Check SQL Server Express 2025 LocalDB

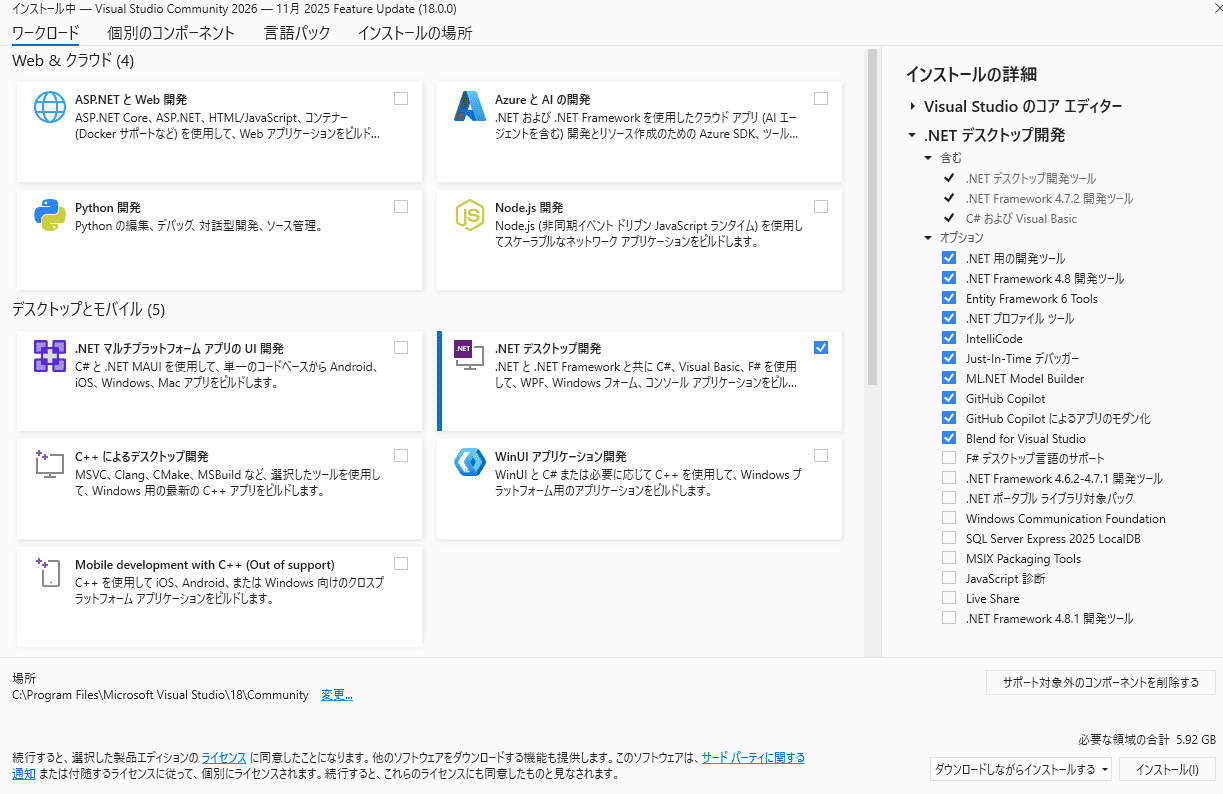click(x=949, y=538)
